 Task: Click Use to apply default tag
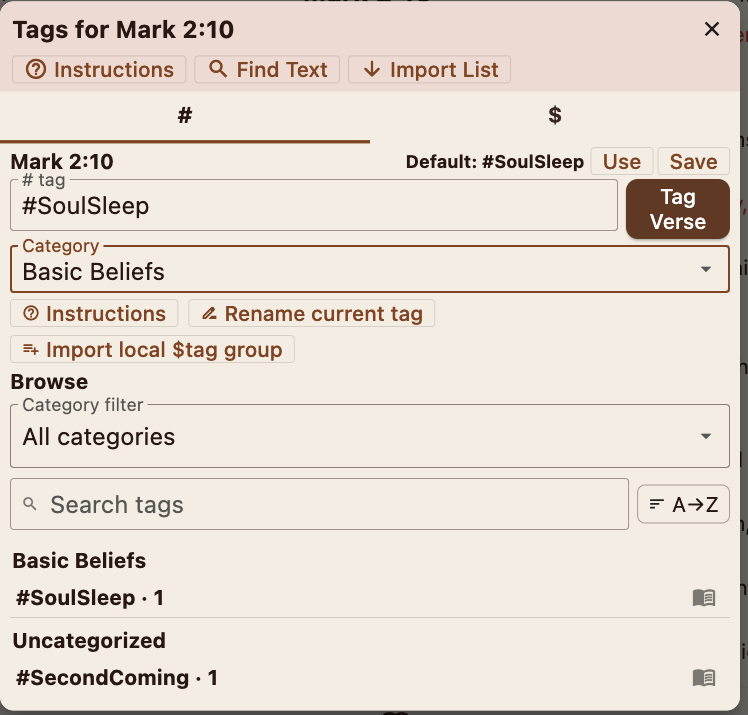tap(621, 162)
